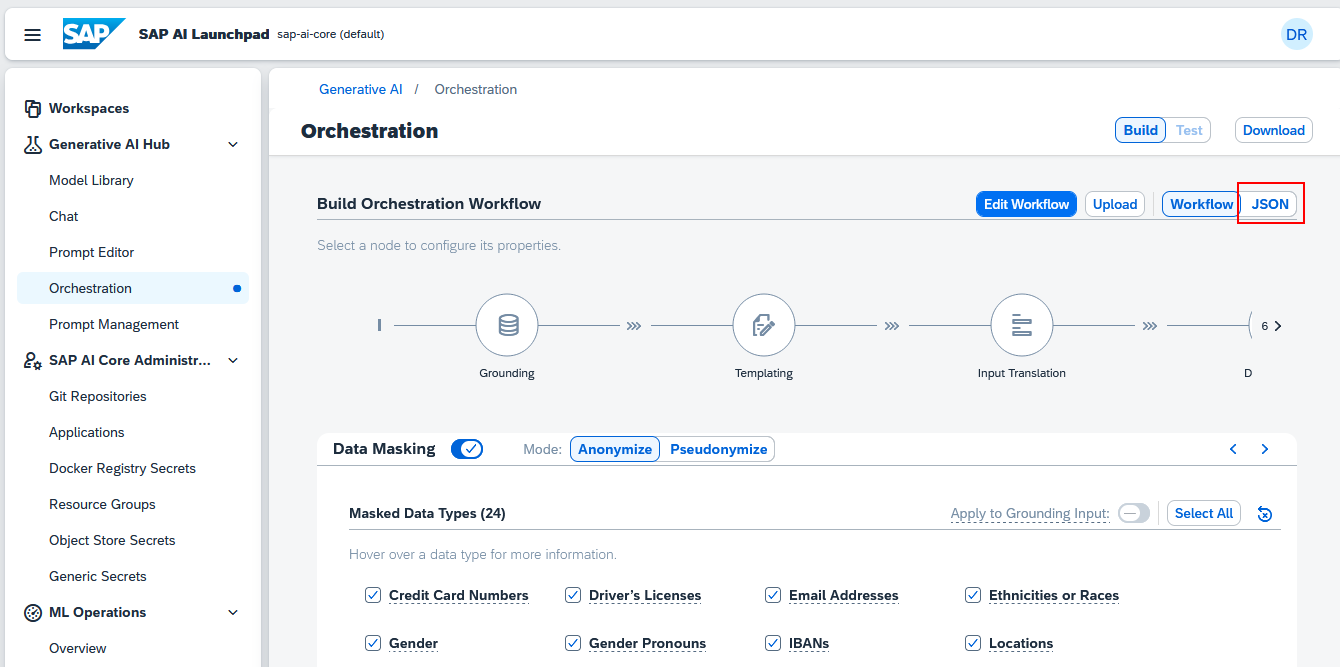Open Docker Registry Secrets page

point(133,468)
